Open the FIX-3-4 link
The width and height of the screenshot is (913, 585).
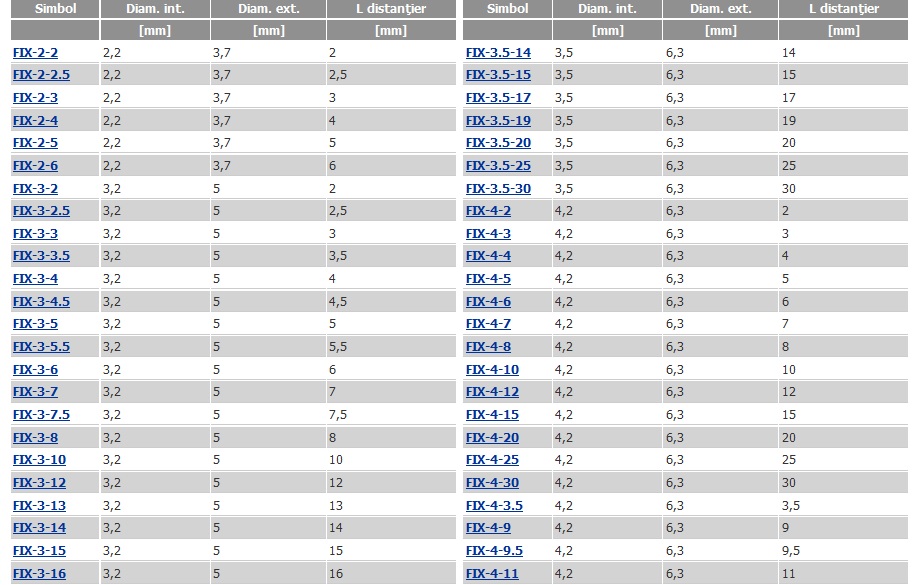(36, 278)
